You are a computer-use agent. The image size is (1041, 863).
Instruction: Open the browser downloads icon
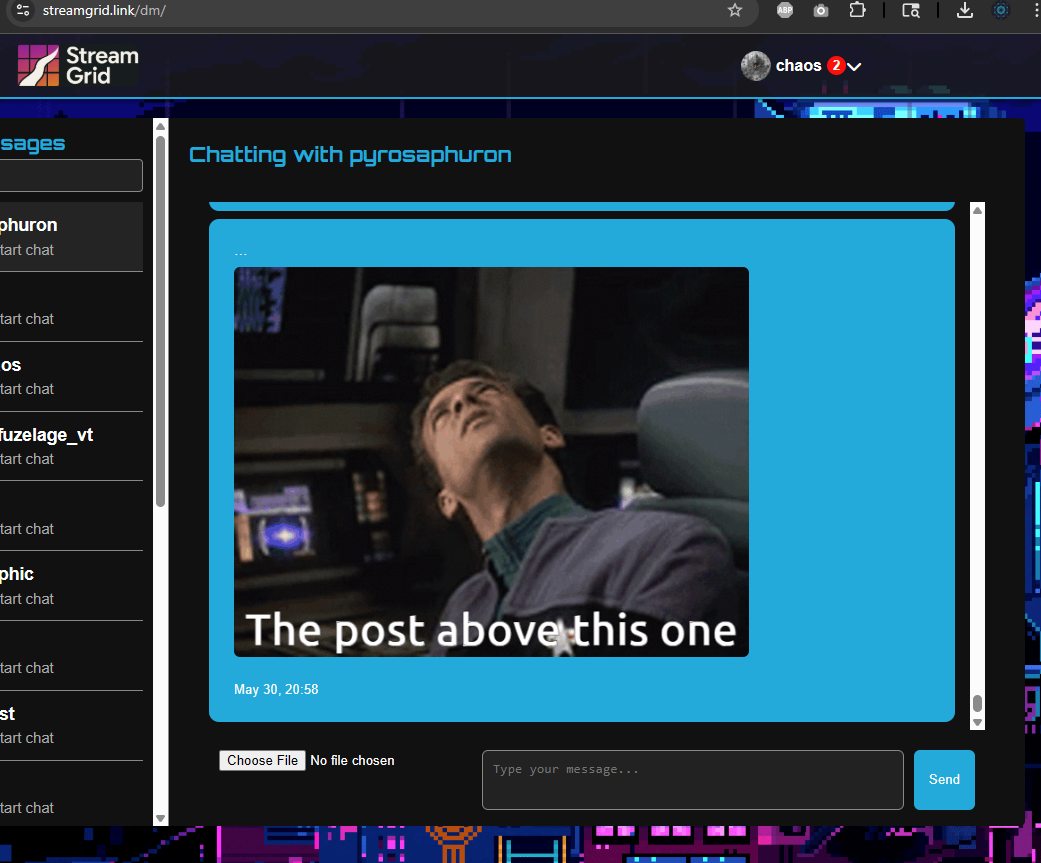click(965, 10)
